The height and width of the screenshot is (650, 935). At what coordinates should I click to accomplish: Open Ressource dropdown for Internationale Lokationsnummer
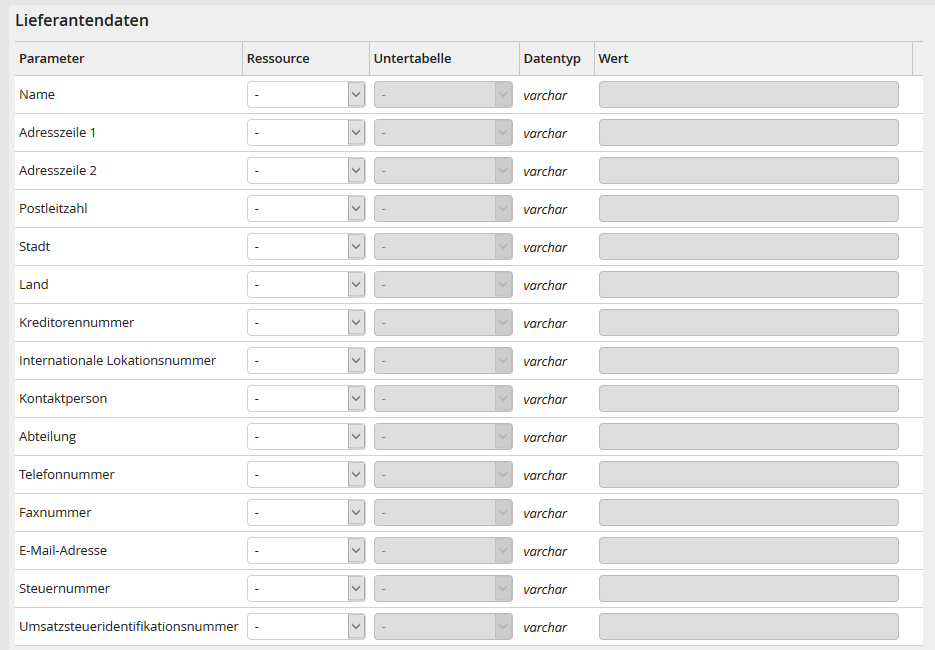[x=306, y=361]
